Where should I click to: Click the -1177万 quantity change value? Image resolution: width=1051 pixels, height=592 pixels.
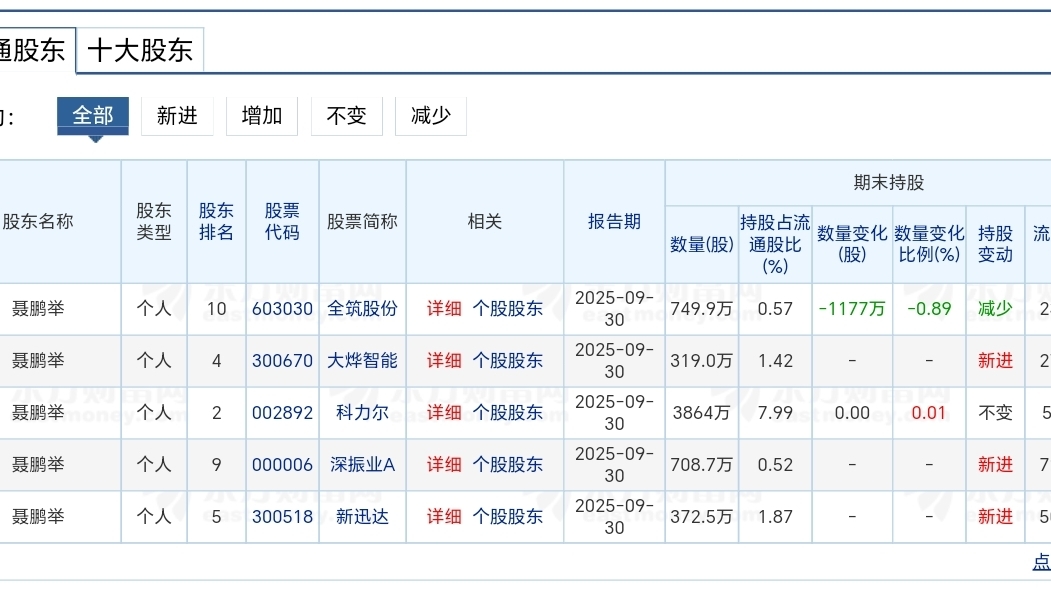(852, 309)
